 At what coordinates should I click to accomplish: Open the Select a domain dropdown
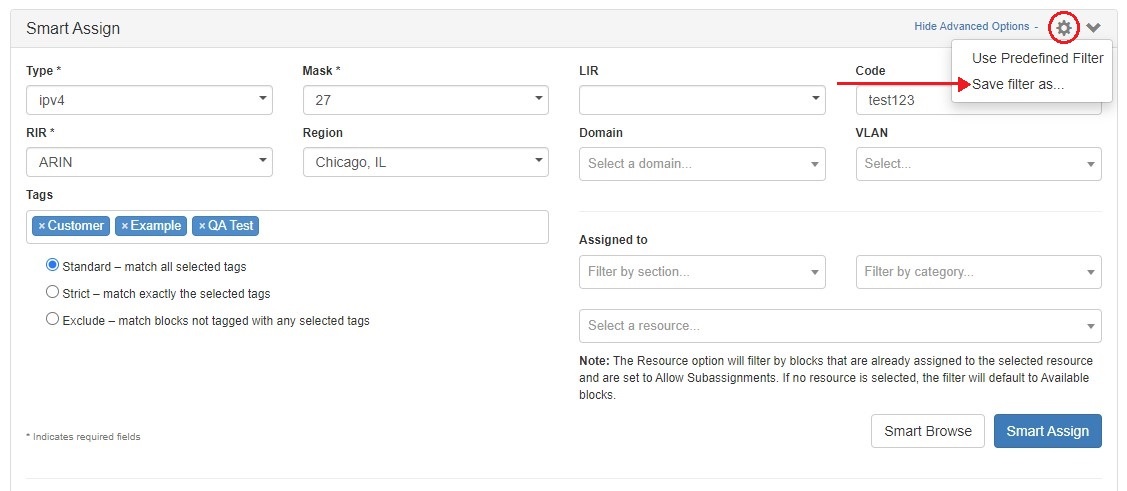coord(702,164)
